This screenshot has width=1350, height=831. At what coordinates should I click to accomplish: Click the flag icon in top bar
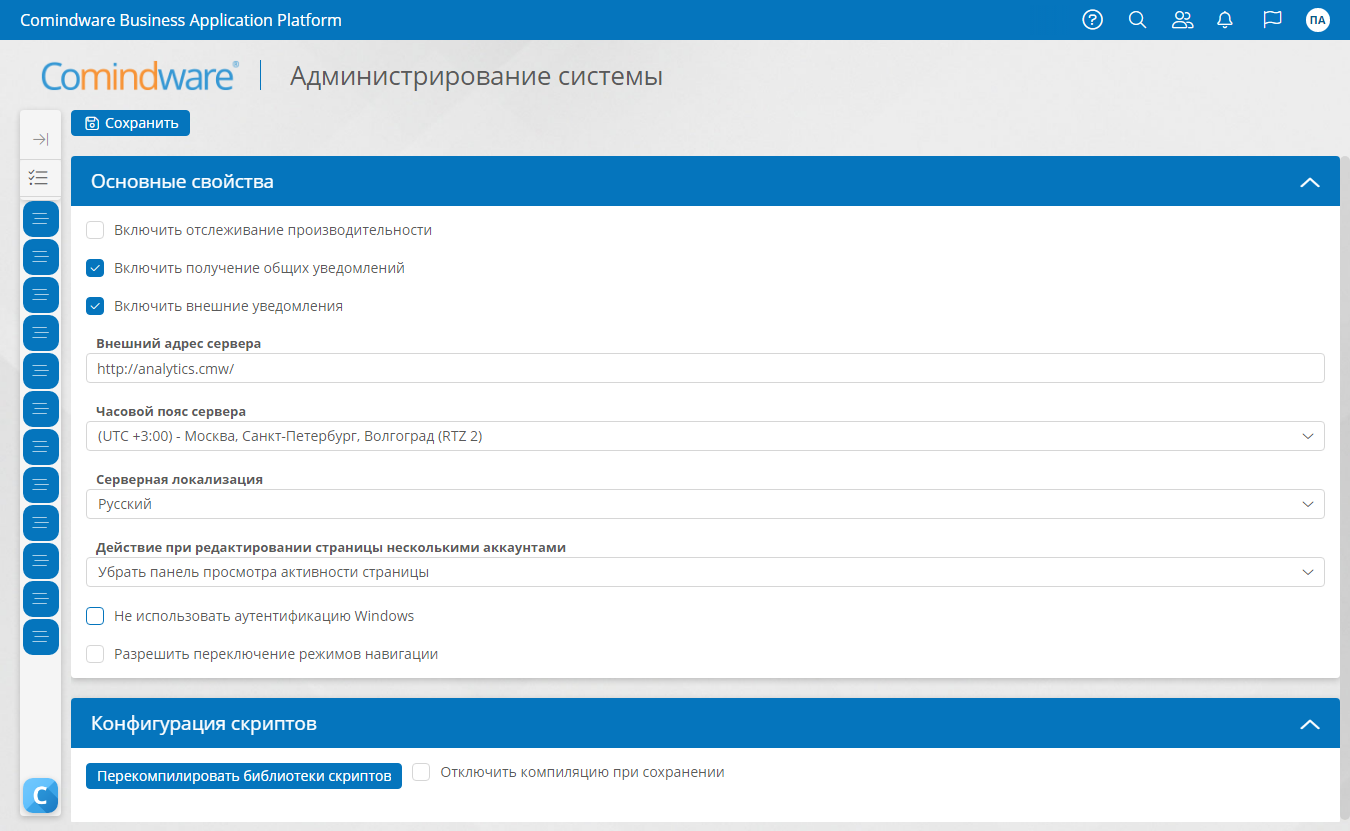(1272, 20)
